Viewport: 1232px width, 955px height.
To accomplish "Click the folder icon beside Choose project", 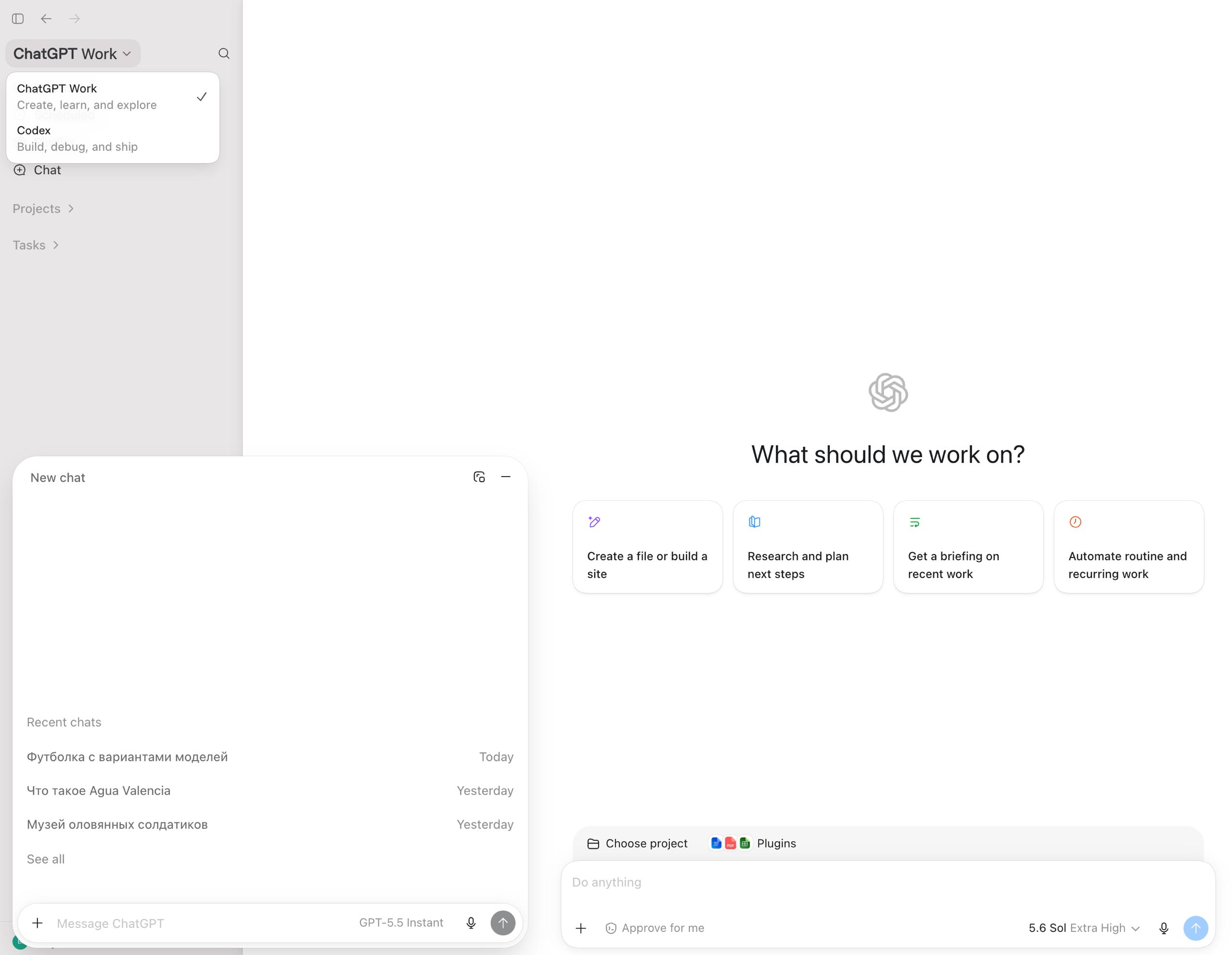I will pos(593,843).
